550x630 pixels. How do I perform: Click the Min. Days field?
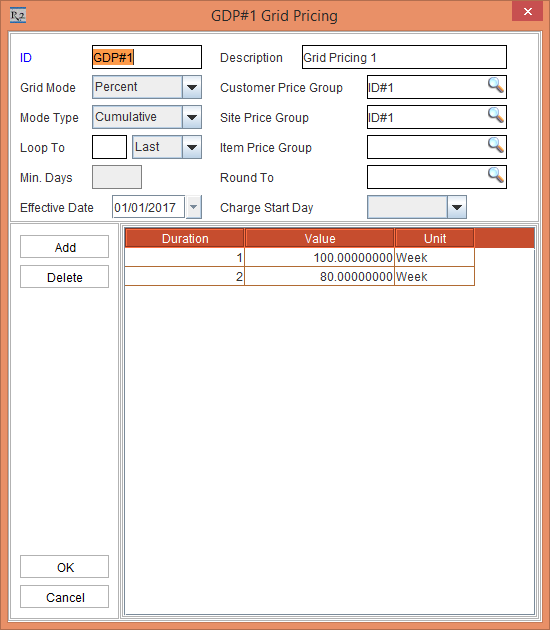117,177
